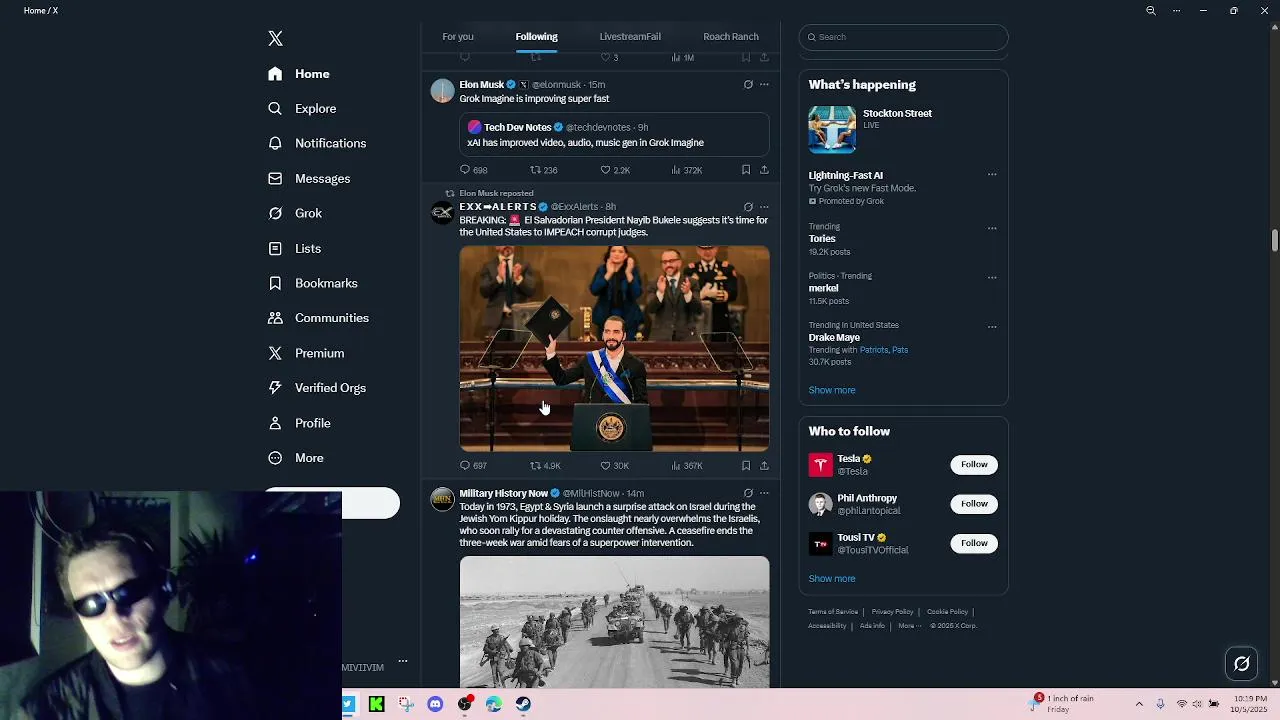Bookmark the ExxAlerts post
Image resolution: width=1280 pixels, height=720 pixels.
[x=746, y=466]
